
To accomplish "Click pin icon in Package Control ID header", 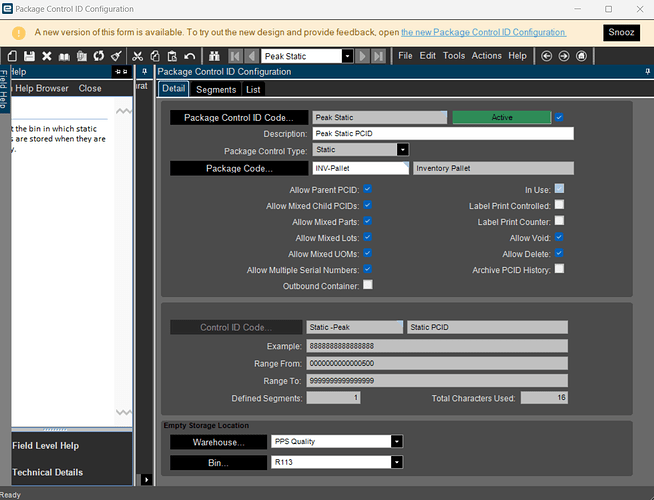I will point(647,72).
